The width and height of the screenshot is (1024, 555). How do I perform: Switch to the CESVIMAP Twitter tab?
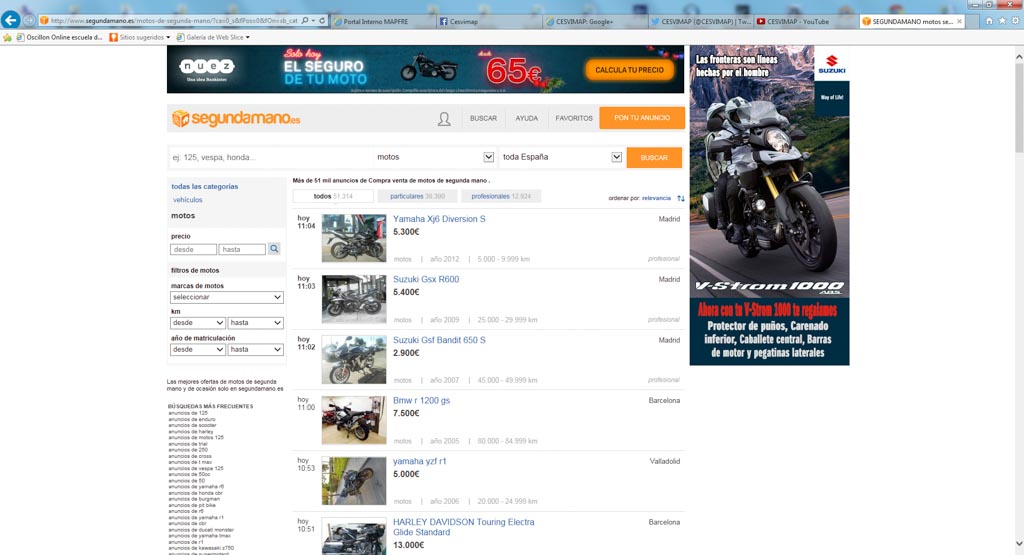[700, 22]
